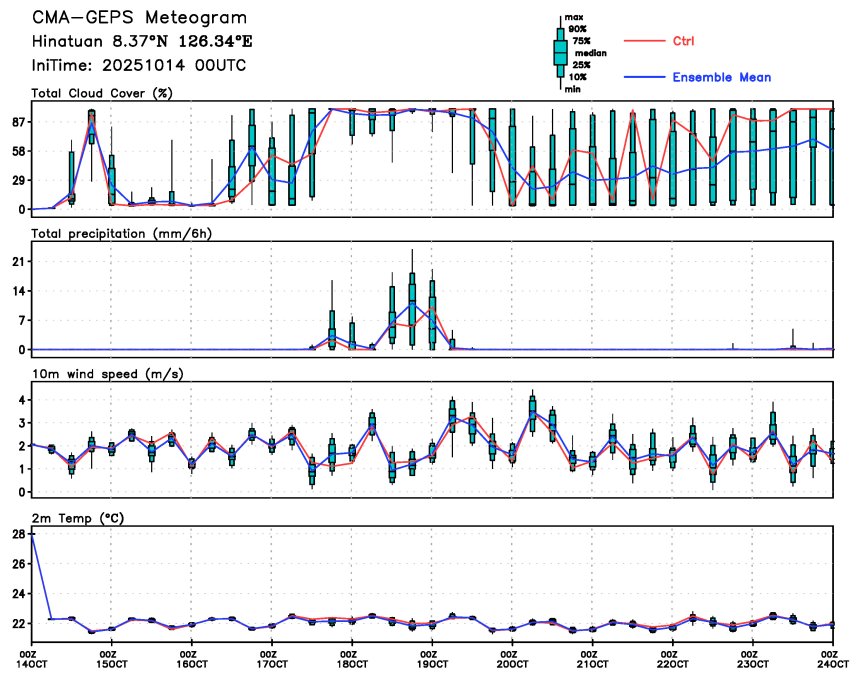The image size is (860, 680).
Task: Click the box-and-whisker legend symbol
Action: click(x=560, y=53)
